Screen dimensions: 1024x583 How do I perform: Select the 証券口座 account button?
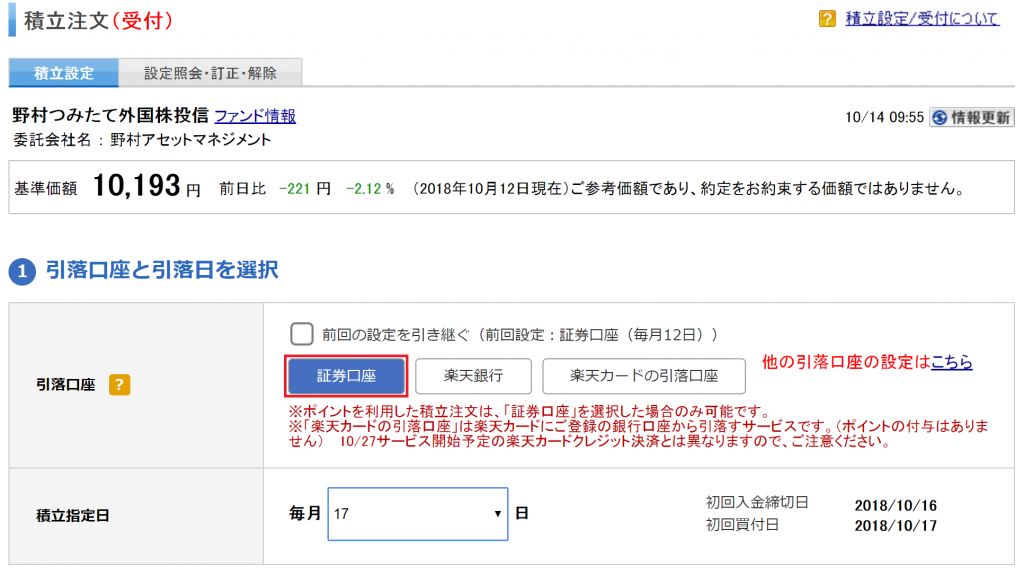(x=346, y=375)
